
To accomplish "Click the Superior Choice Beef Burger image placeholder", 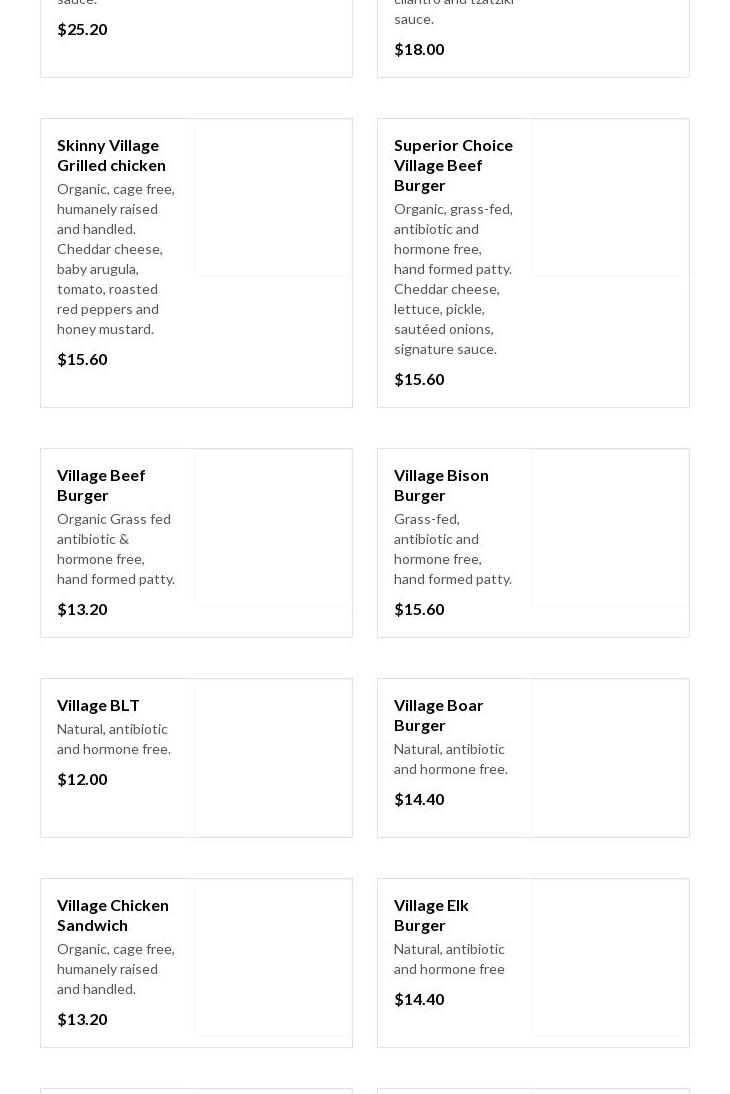I will [610, 198].
